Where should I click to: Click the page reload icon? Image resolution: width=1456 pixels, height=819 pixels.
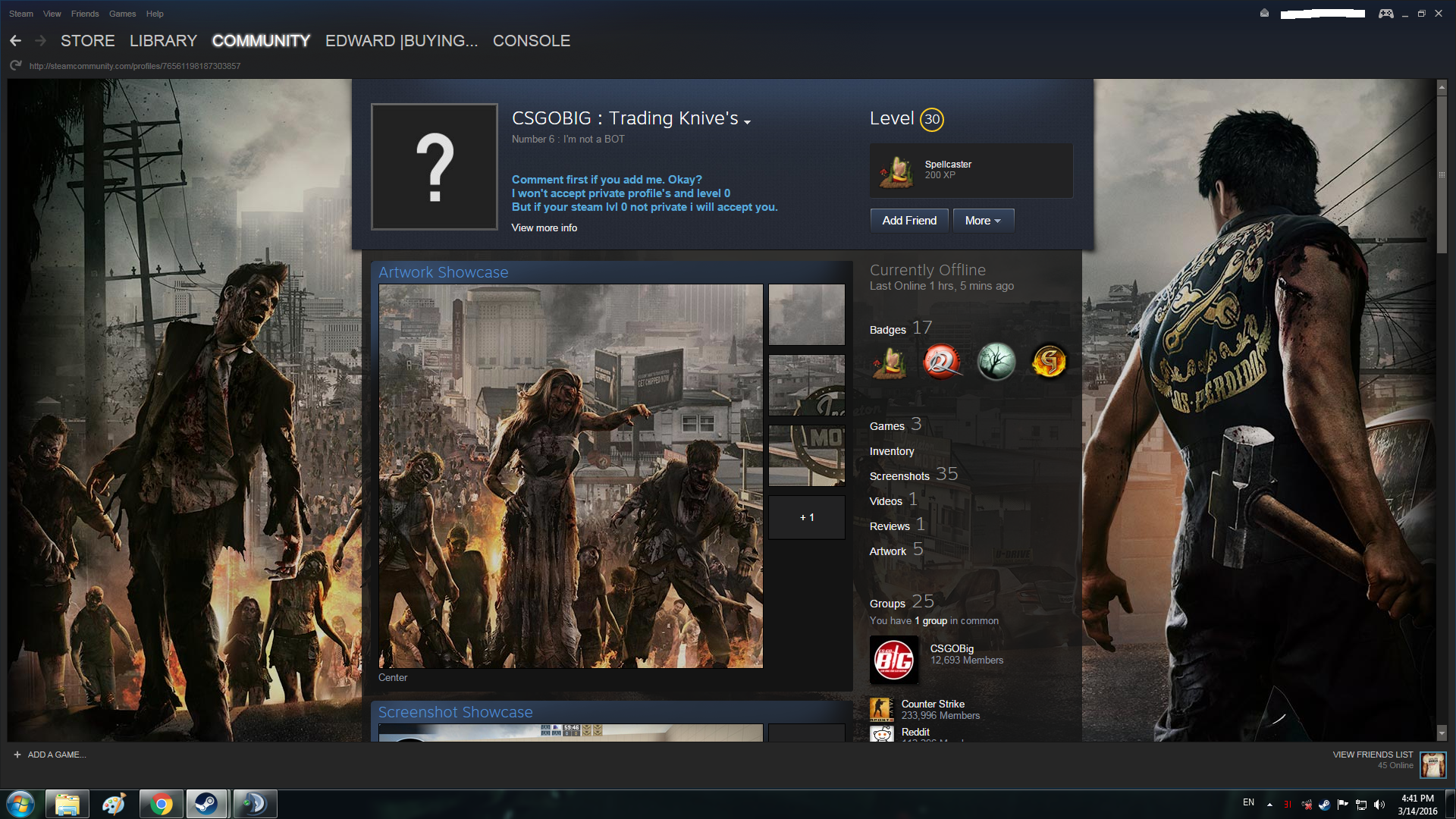15,66
